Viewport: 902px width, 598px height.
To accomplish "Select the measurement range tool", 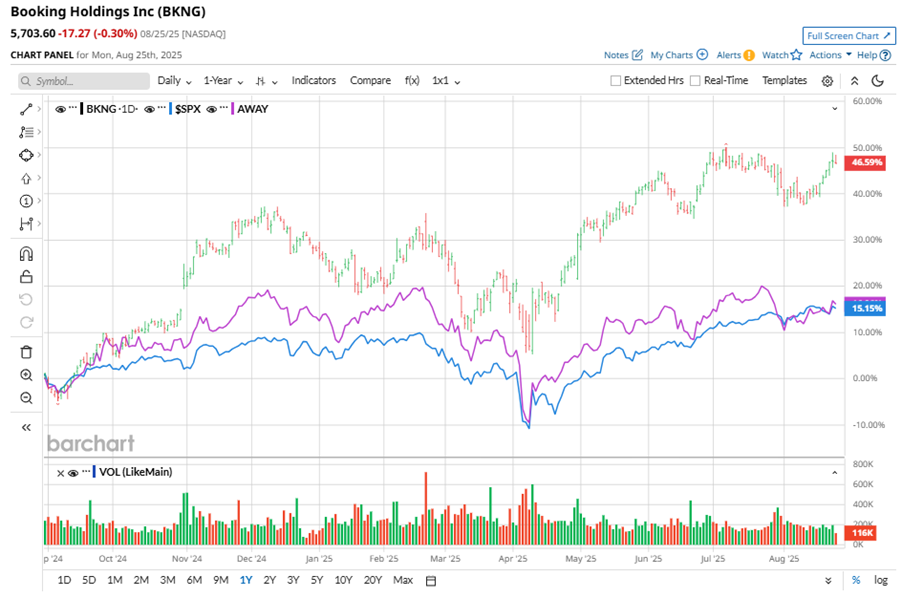I will (26, 224).
